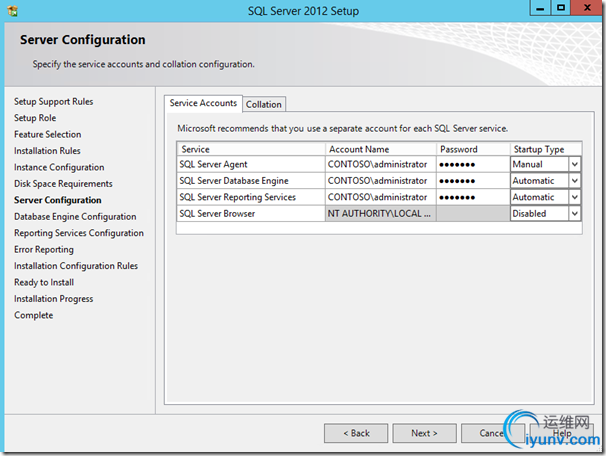Screen dimensions: 606x456
Task: Click Complete step in sidebar
Action: (34, 315)
